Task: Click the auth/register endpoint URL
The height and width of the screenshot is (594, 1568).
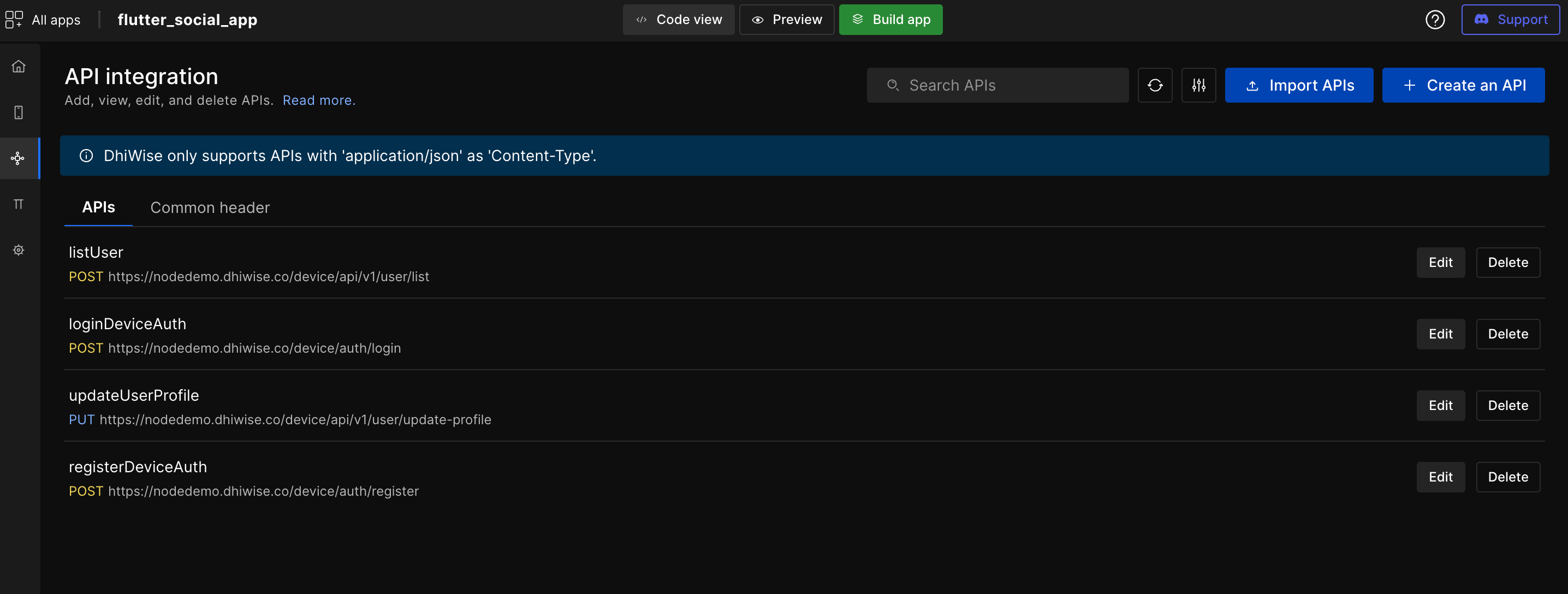Action: click(x=264, y=491)
